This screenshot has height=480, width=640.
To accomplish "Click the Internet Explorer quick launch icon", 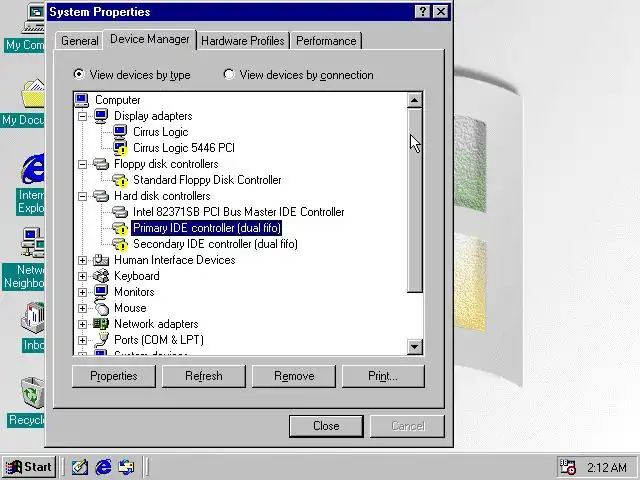I will [x=103, y=467].
